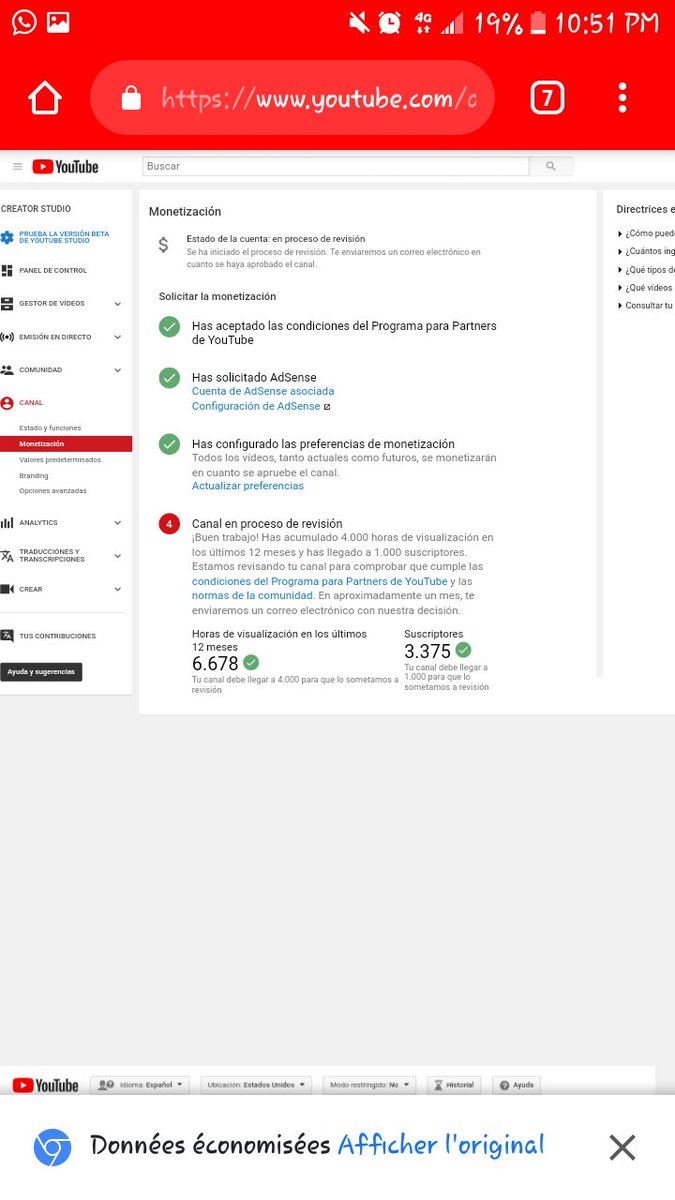Click the green check beside Has solicitado AdSense

pyautogui.click(x=170, y=378)
